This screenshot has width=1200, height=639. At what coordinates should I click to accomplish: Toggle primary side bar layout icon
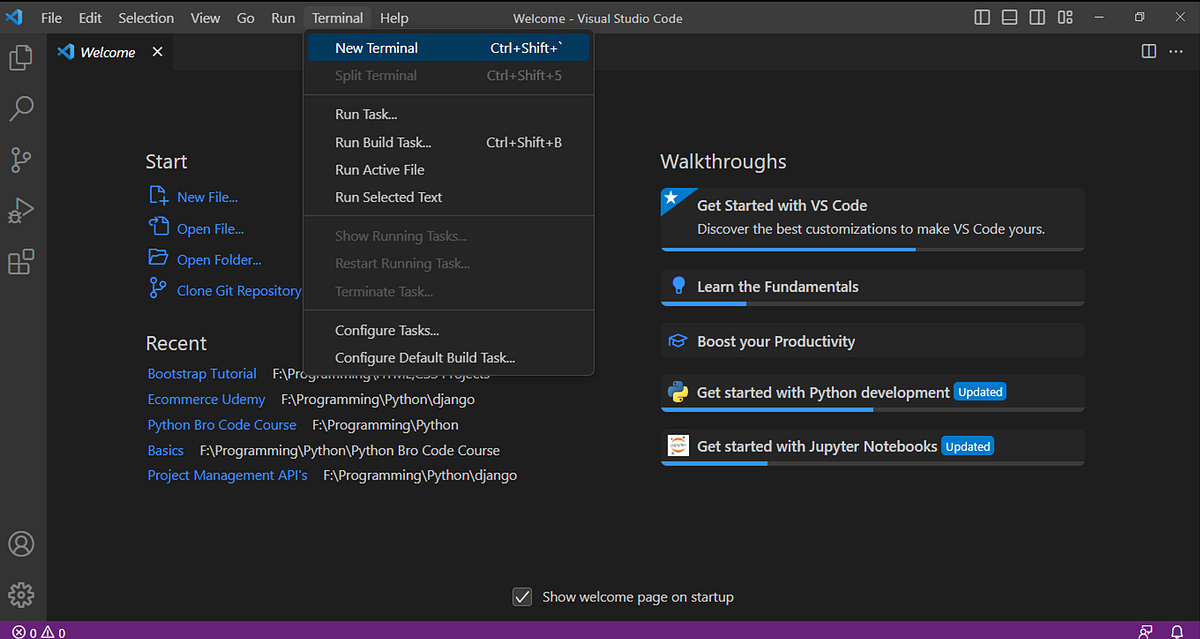click(x=982, y=18)
